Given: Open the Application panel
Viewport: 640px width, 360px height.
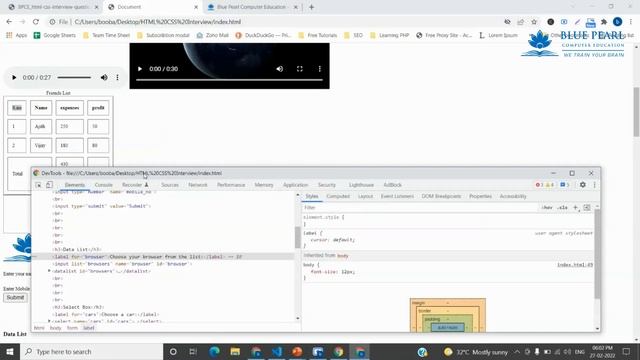Looking at the screenshot, I should (x=296, y=185).
